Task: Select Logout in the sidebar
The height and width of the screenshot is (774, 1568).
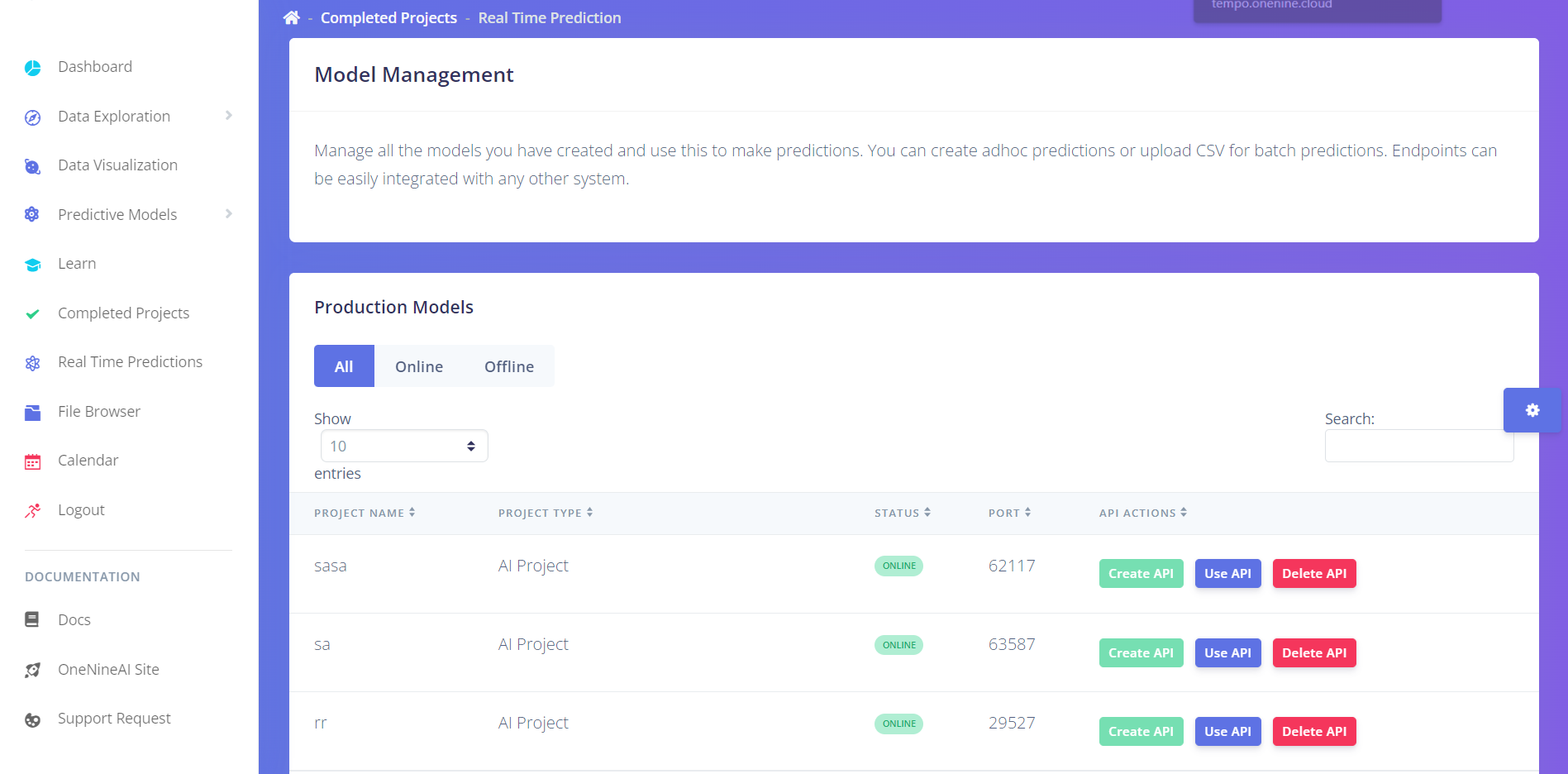Action: pos(81,510)
